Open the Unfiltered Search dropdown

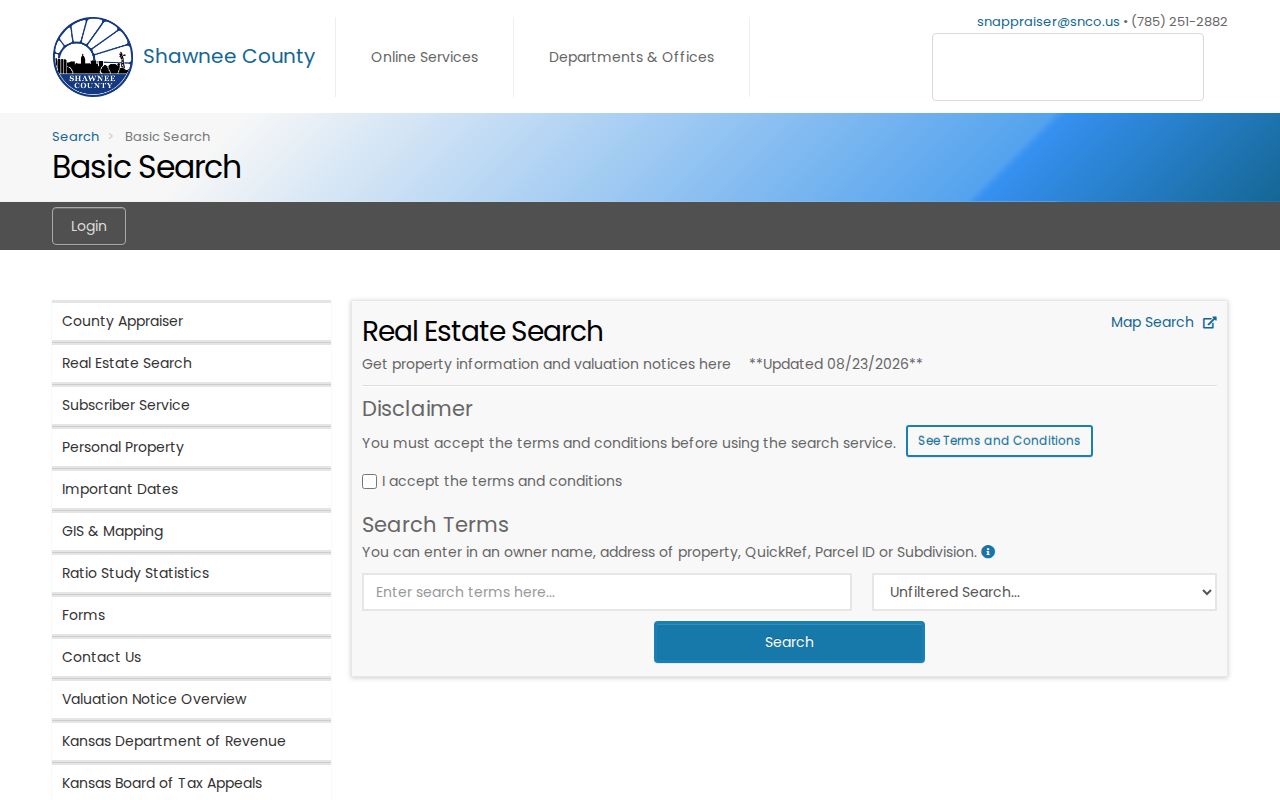click(1044, 592)
